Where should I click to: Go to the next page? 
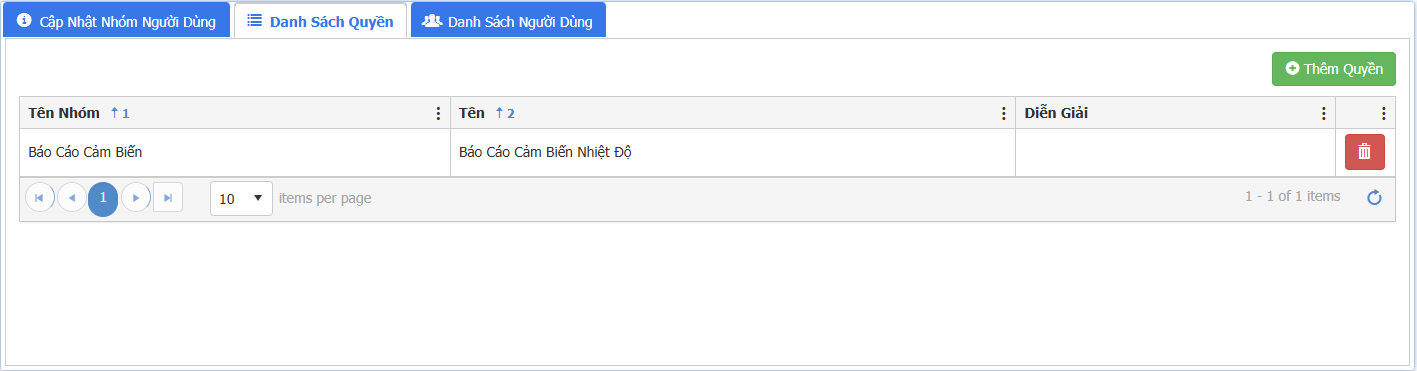[135, 198]
